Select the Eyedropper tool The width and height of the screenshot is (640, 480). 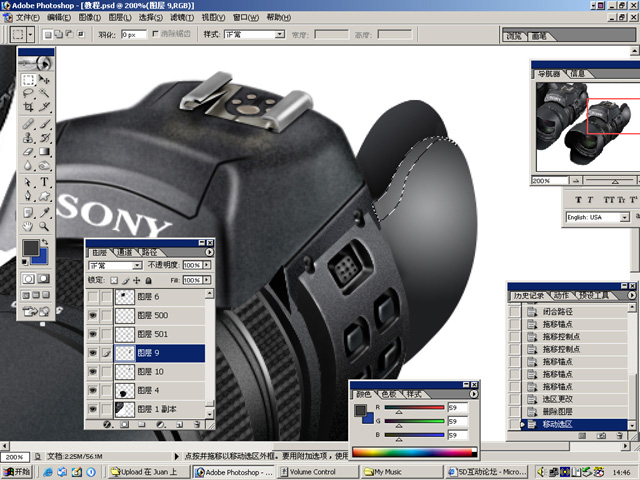pyautogui.click(x=44, y=212)
